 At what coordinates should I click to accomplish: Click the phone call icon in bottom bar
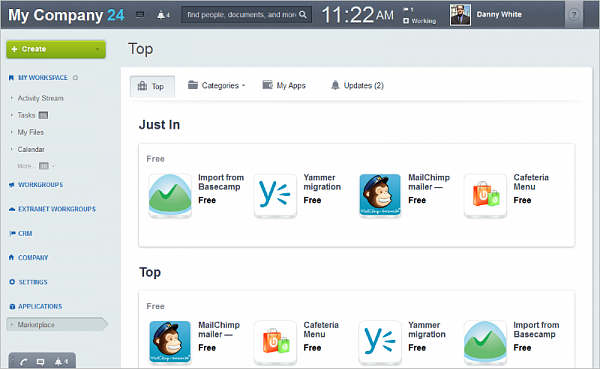tap(24, 362)
